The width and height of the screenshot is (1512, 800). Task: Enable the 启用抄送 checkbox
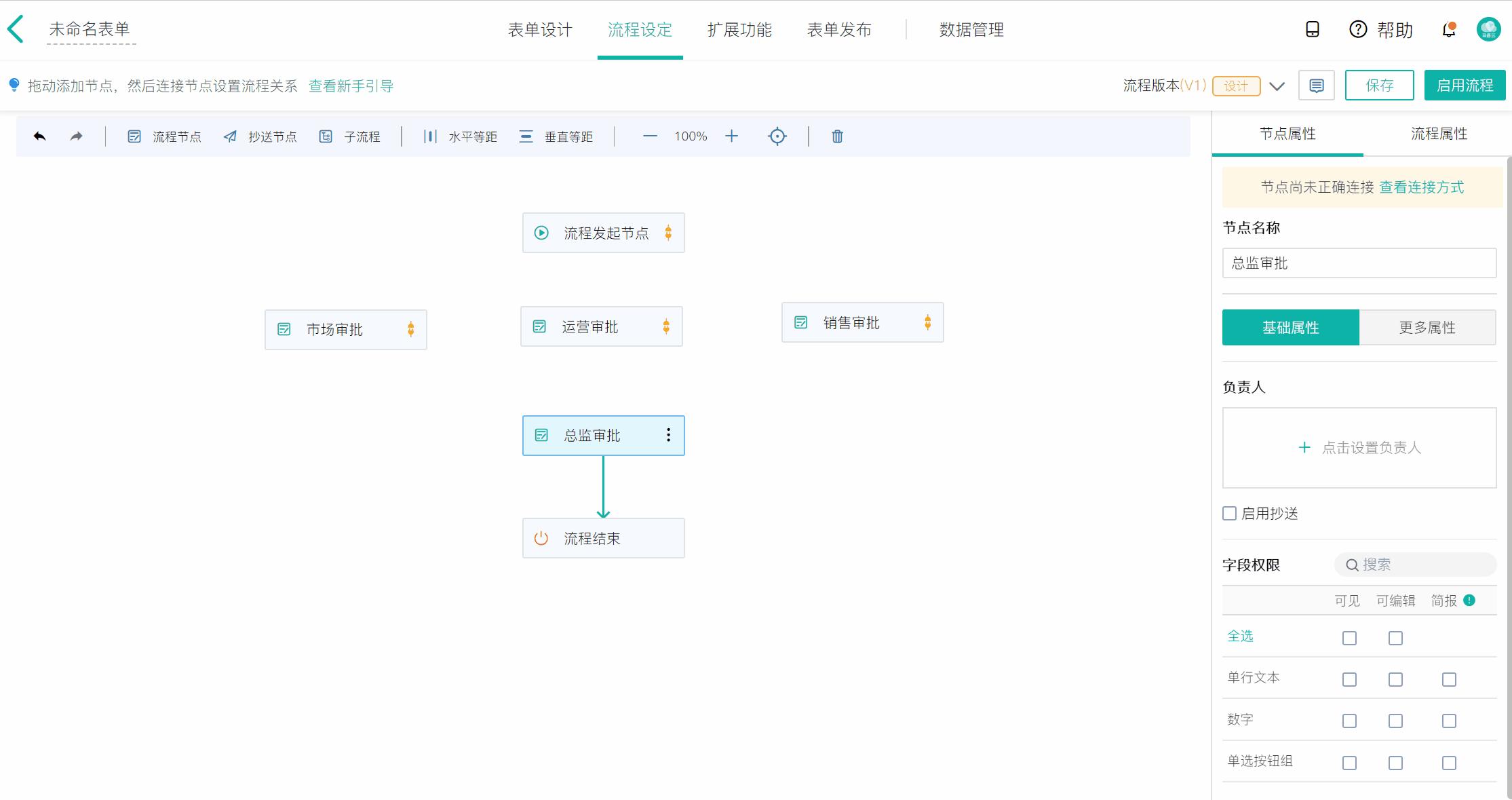1229,514
